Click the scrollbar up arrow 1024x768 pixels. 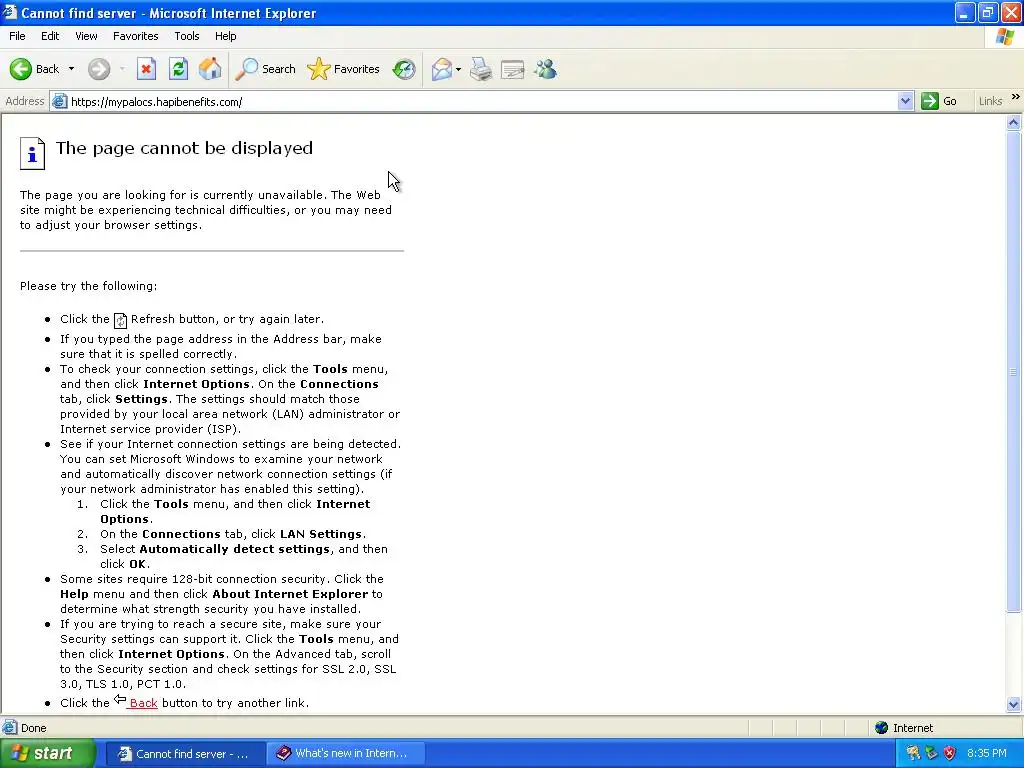tap(1014, 122)
